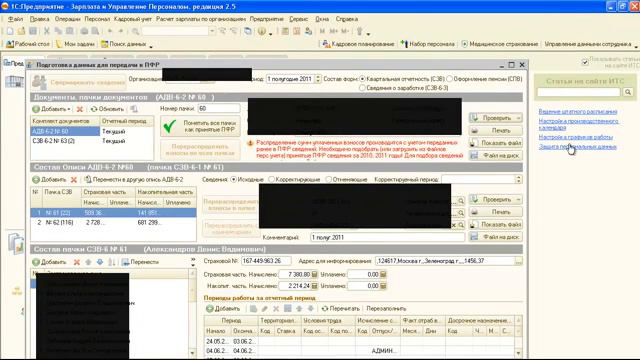Open Файл menu
Viewport: 640px width, 360px height.
tap(15, 19)
